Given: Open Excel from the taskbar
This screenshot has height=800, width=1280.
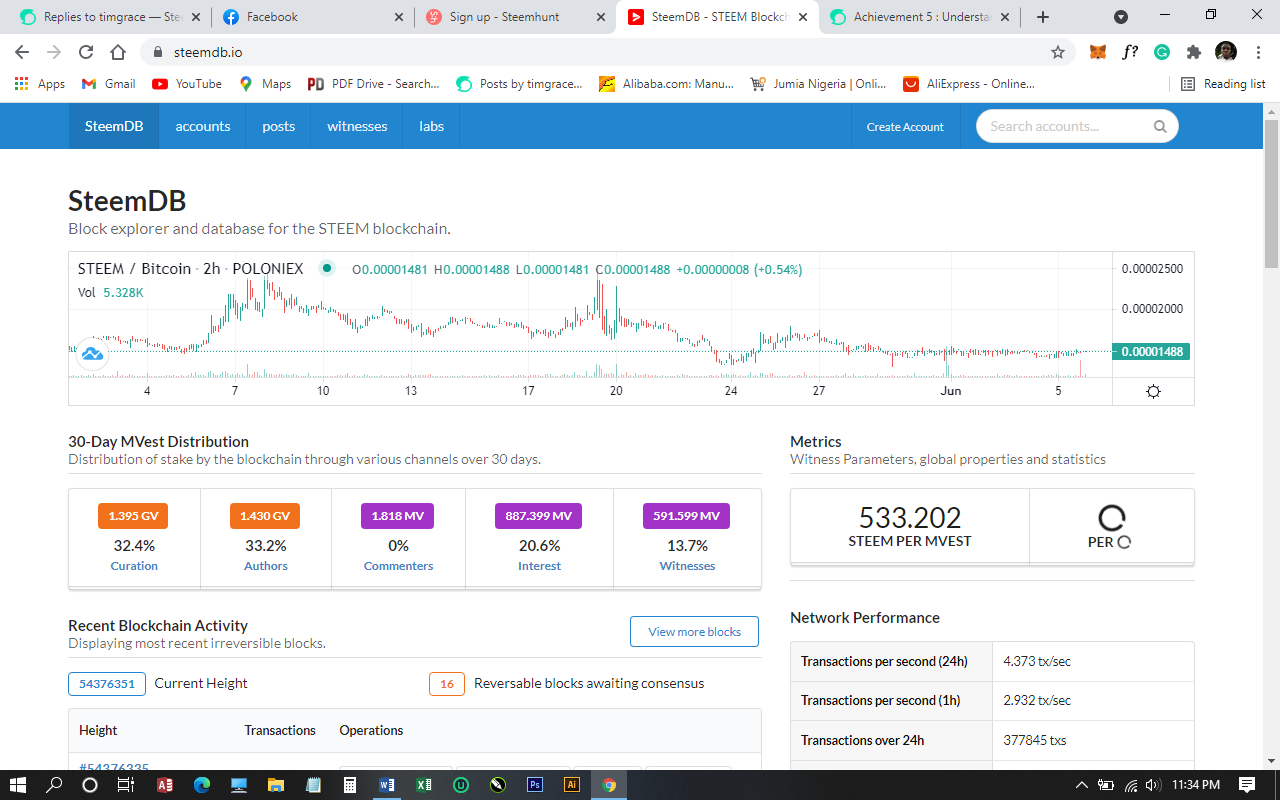Looking at the screenshot, I should (424, 785).
